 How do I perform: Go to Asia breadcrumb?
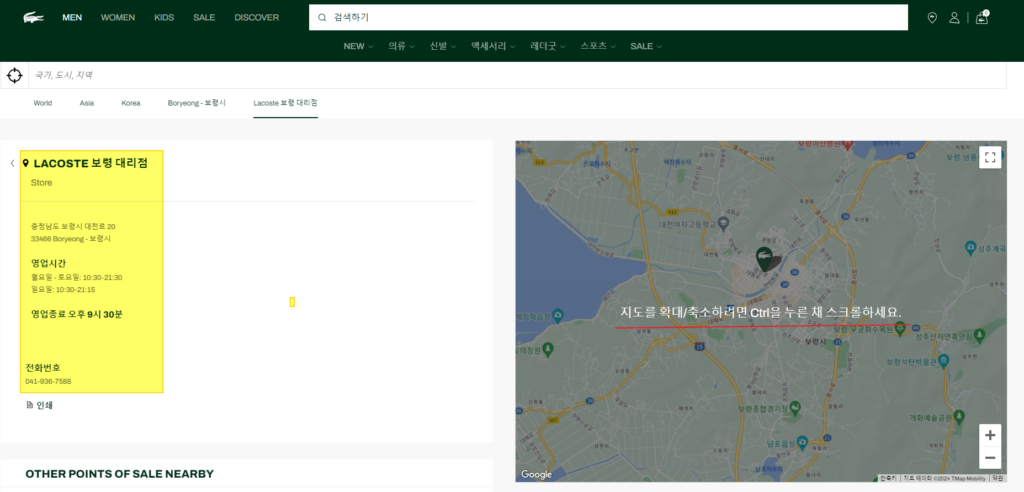(x=87, y=103)
